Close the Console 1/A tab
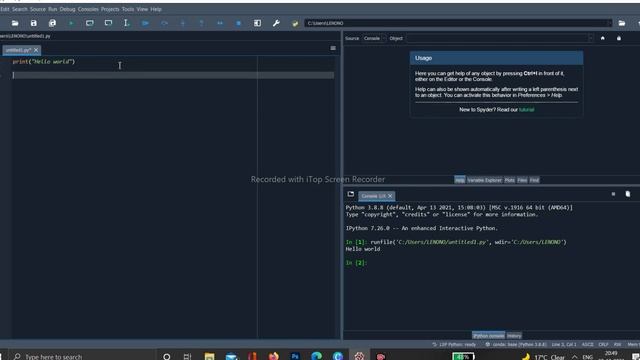Viewport: 640px width, 360px height. 390,196
